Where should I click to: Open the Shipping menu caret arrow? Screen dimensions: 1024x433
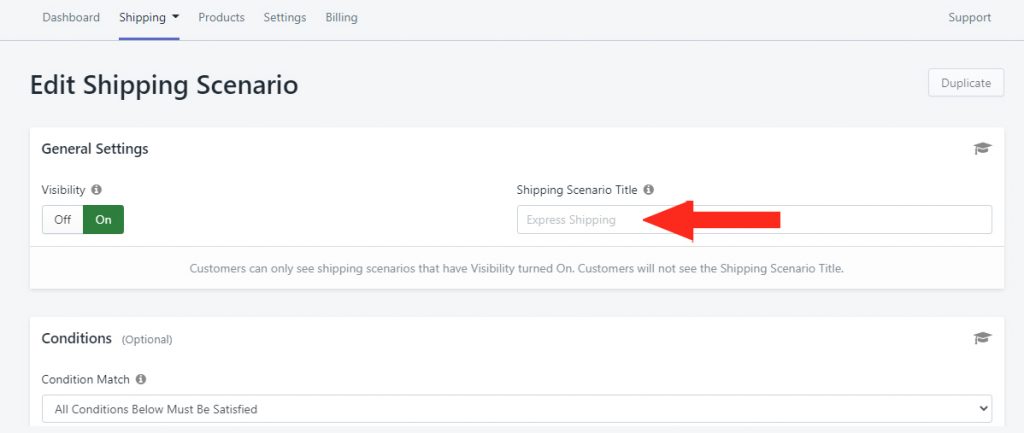pos(175,17)
